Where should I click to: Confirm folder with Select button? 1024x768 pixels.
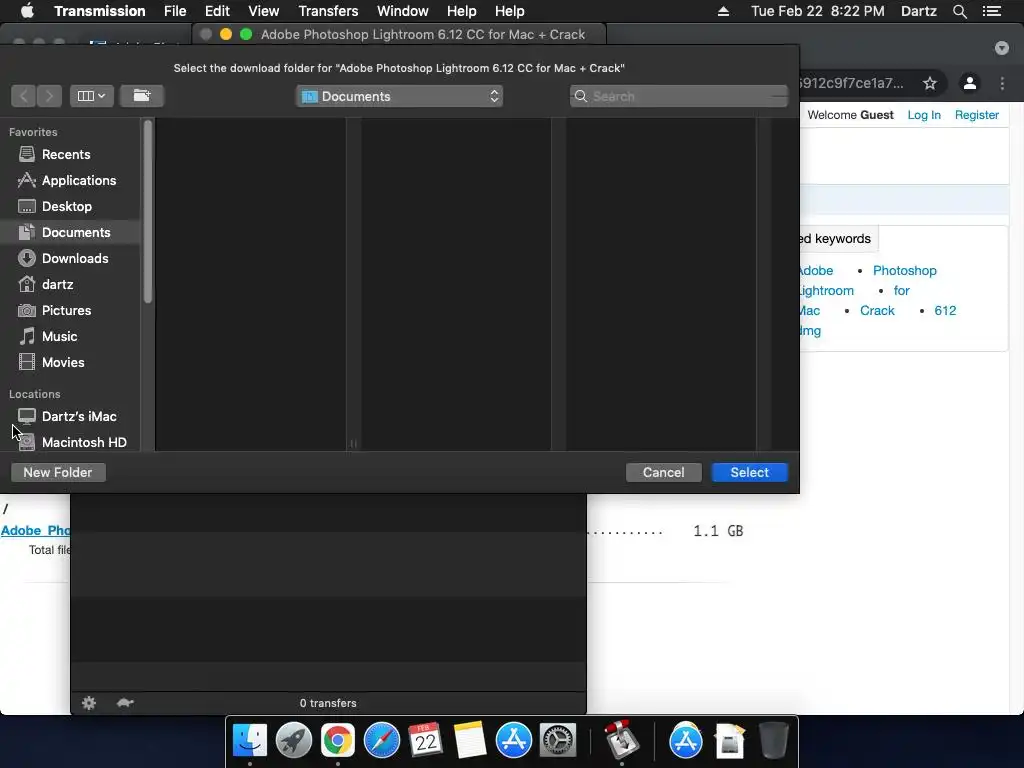coord(750,472)
